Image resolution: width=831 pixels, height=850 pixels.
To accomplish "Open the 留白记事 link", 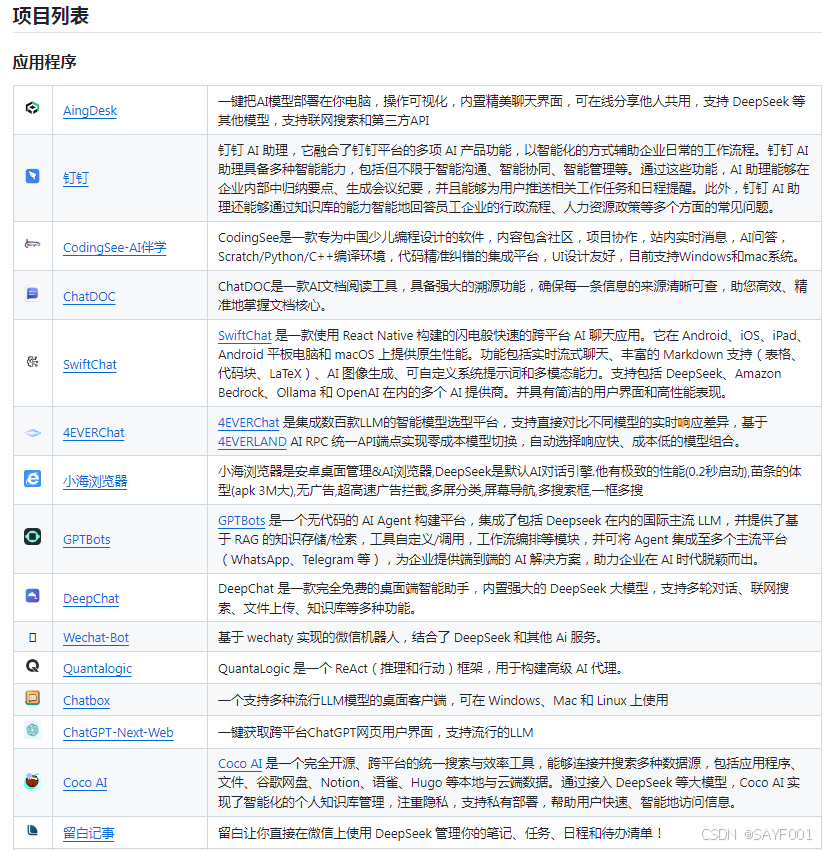I will [89, 833].
